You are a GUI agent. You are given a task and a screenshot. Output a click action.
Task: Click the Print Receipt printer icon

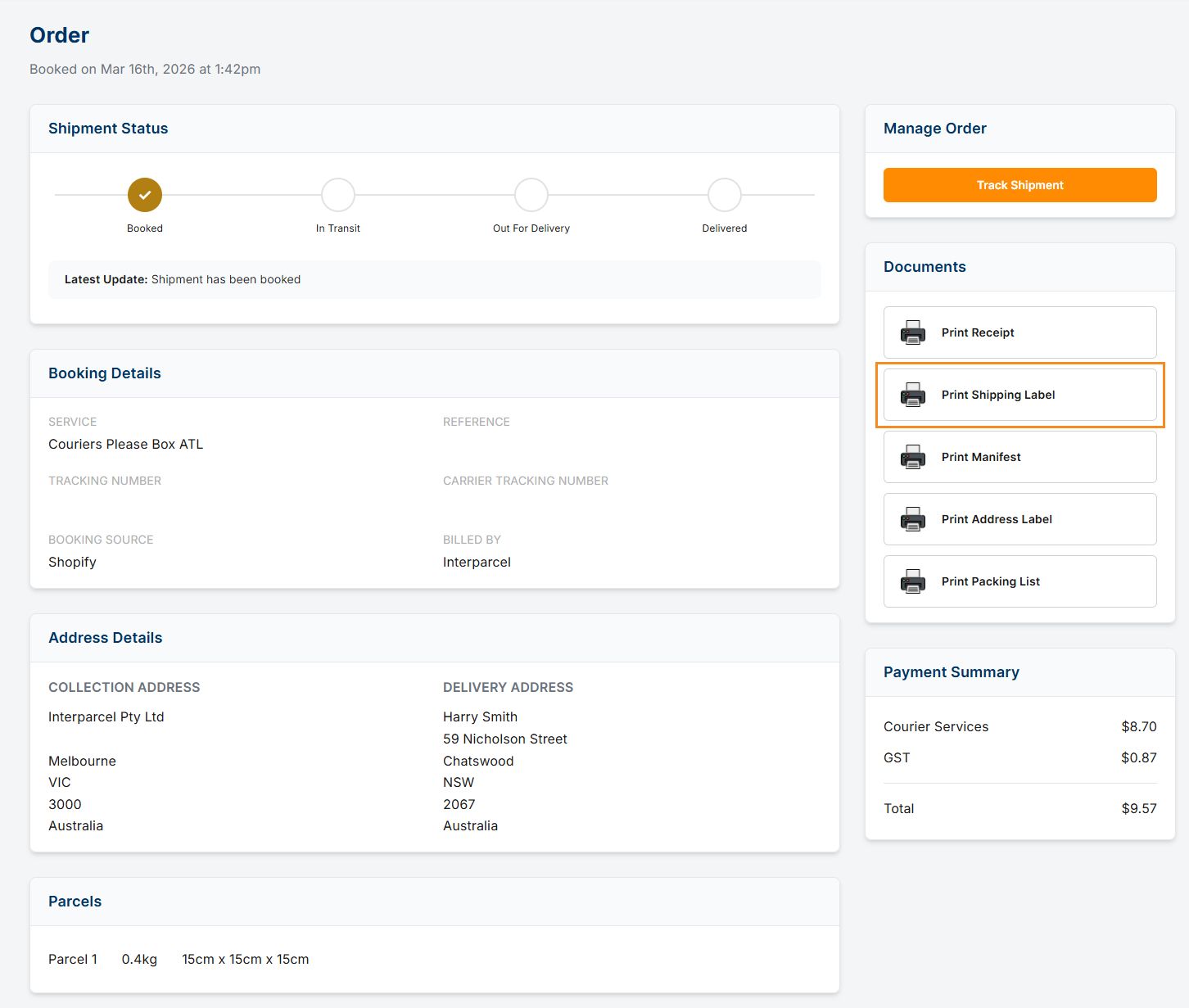tap(912, 332)
